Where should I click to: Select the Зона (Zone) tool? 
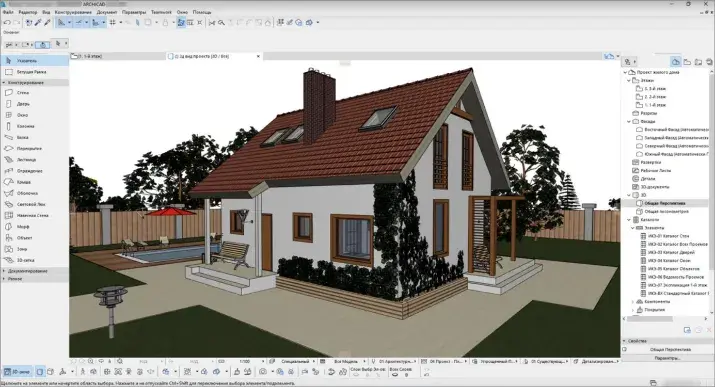(x=35, y=249)
